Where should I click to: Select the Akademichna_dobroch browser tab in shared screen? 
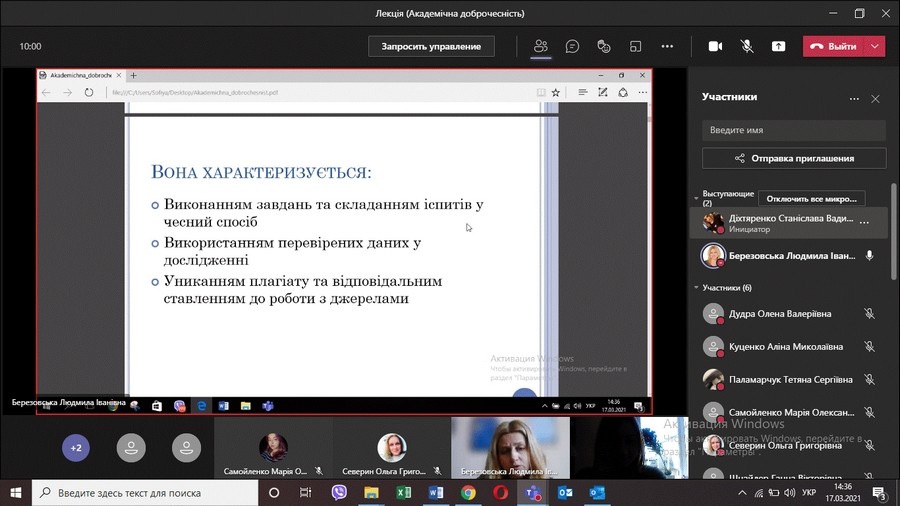tap(80, 75)
